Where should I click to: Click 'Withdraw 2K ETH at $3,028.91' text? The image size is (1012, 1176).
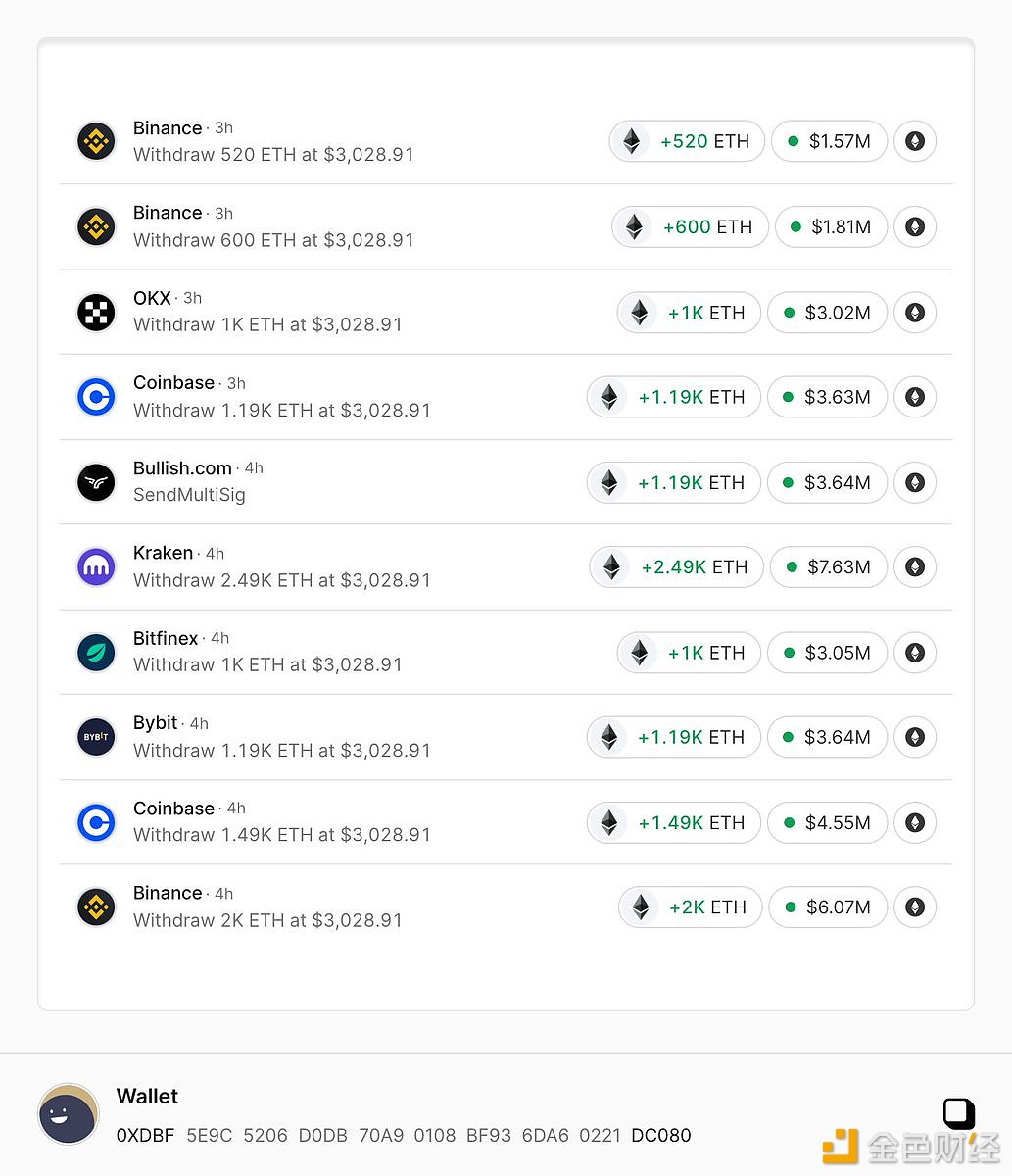(x=267, y=920)
